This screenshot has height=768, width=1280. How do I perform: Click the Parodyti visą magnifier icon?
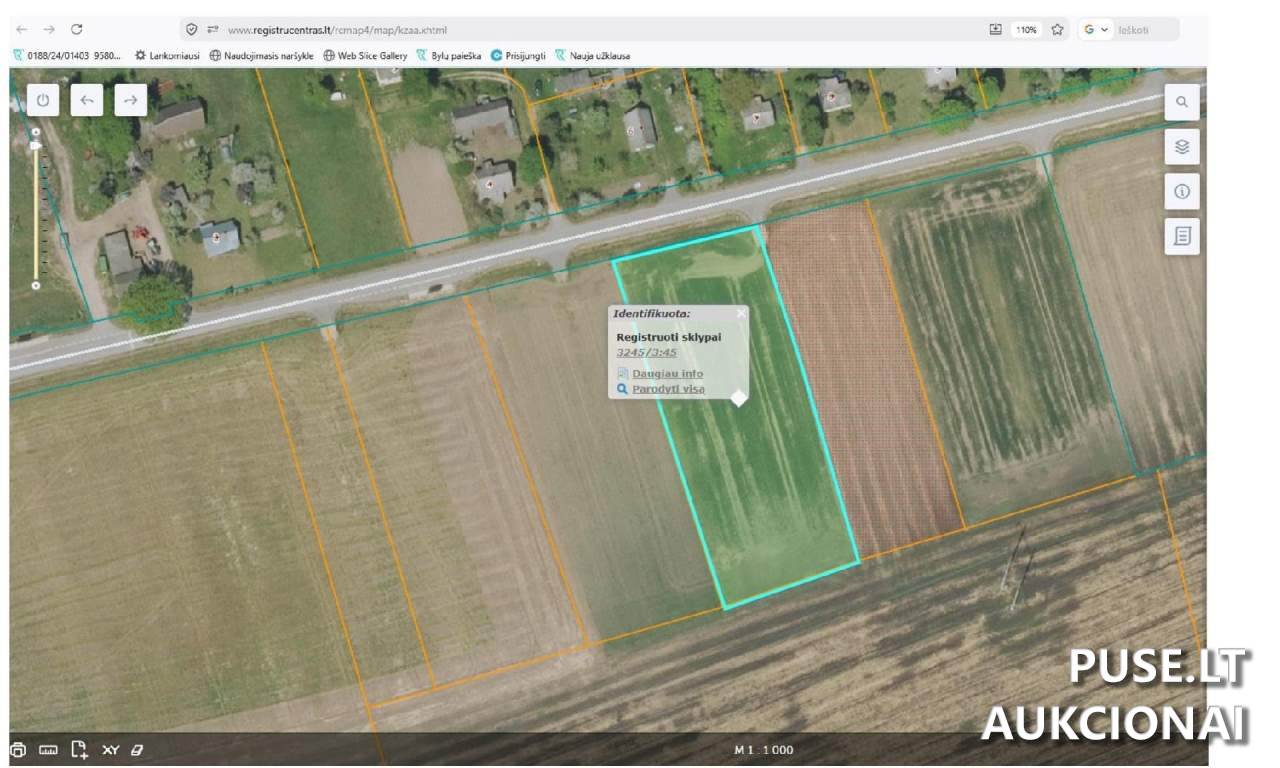(x=622, y=389)
